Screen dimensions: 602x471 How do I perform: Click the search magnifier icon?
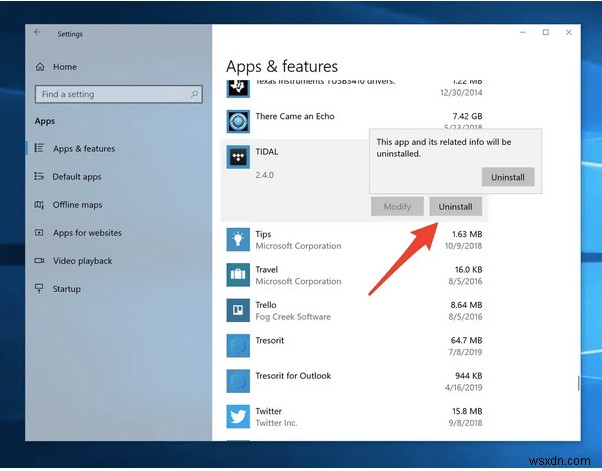(x=194, y=94)
